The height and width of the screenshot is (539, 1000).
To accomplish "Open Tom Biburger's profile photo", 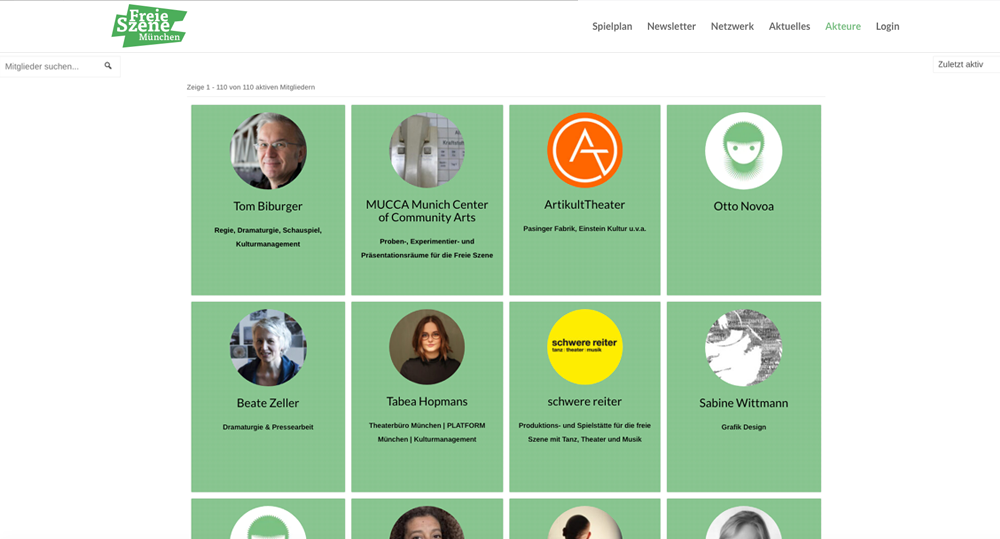I will [268, 151].
